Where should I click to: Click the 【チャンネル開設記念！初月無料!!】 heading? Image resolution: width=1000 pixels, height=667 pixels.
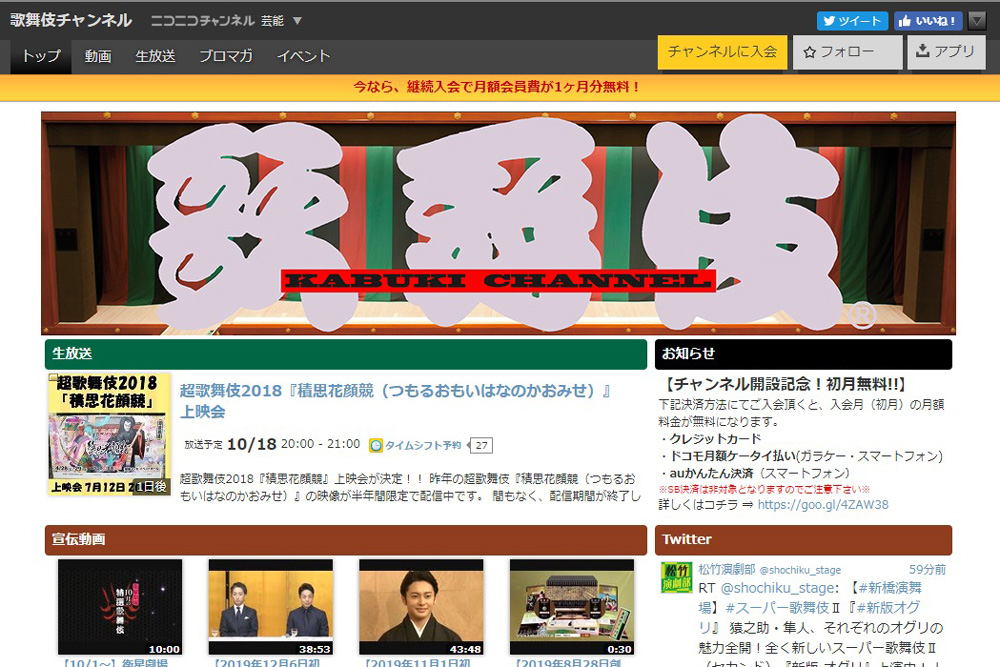point(785,384)
